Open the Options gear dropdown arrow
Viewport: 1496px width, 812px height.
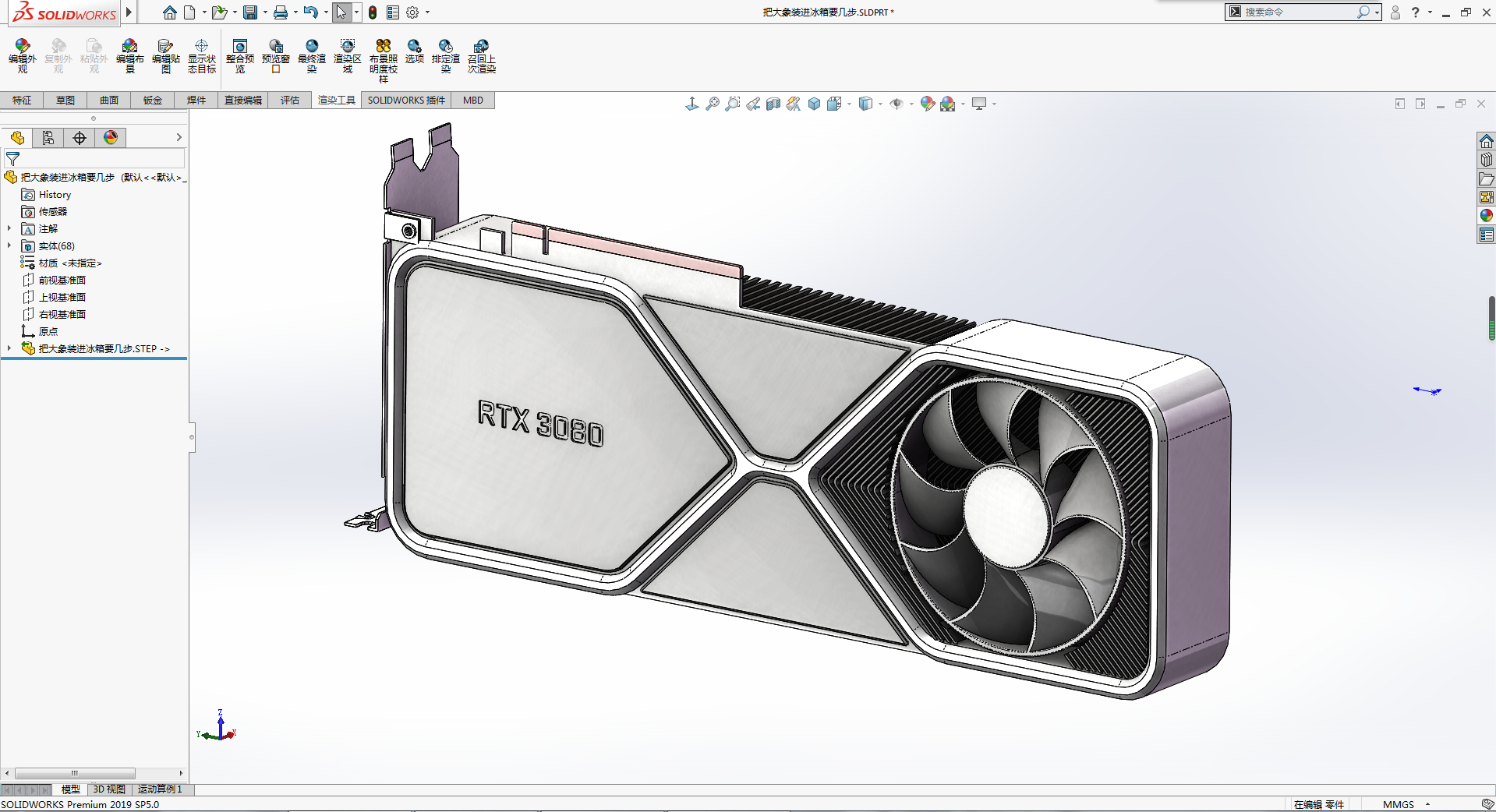coord(427,12)
